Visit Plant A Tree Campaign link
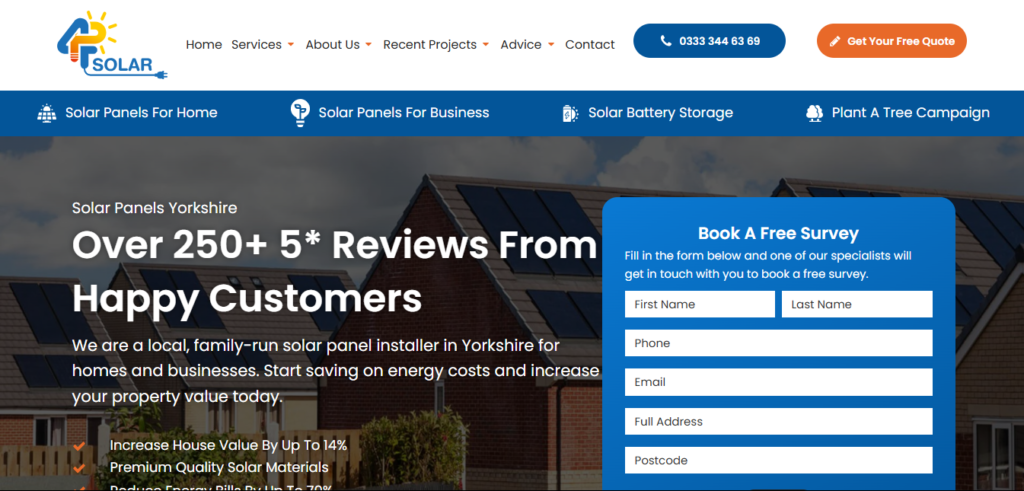1024x491 pixels. coord(910,113)
